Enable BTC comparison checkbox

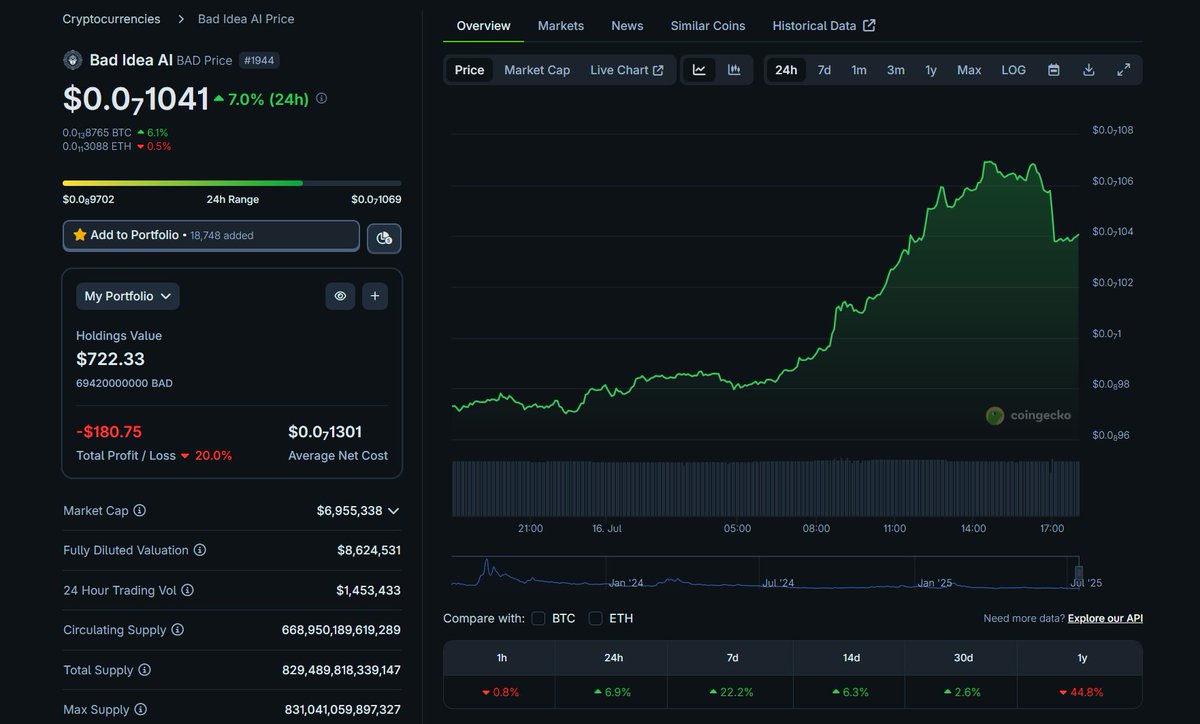(539, 618)
